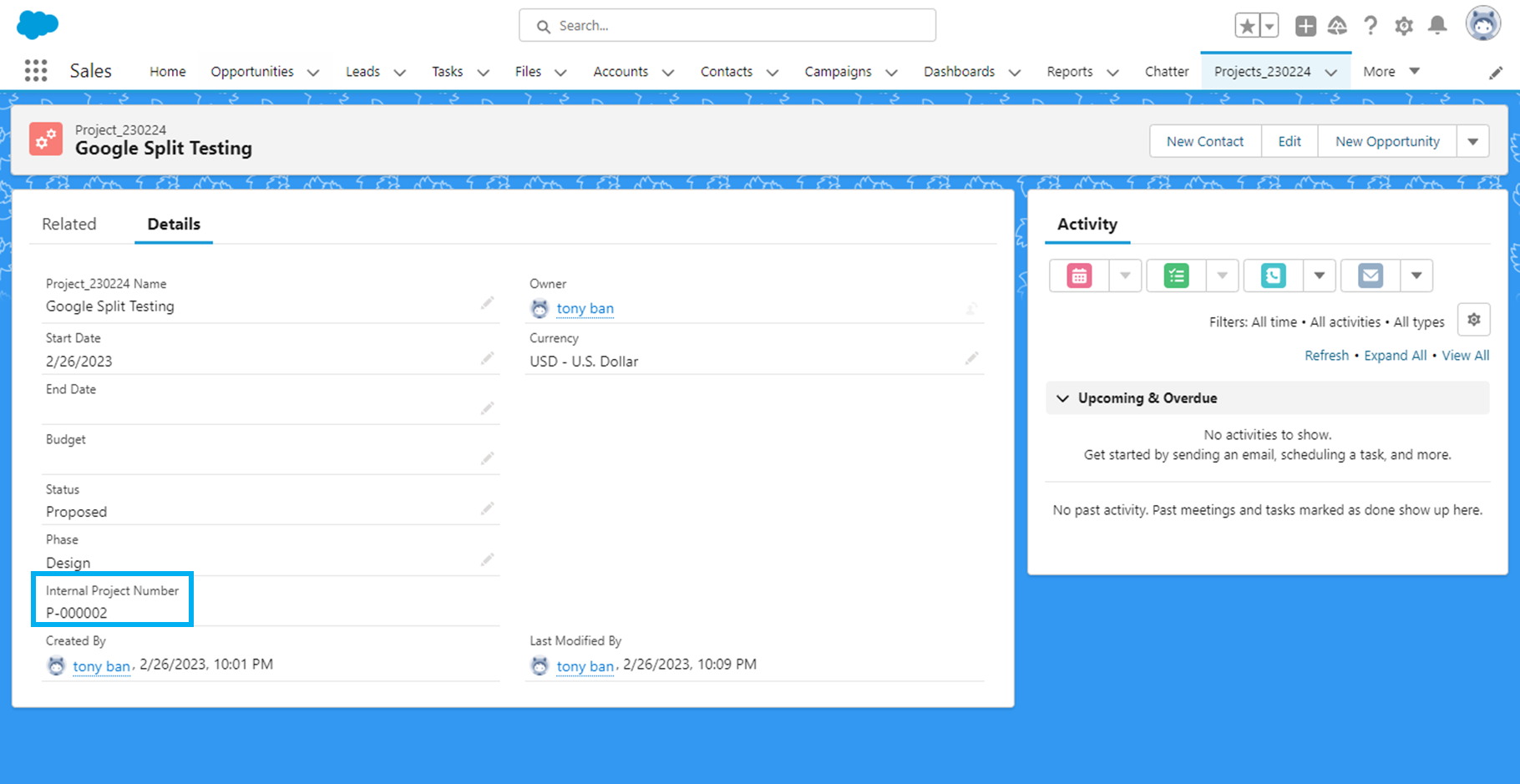Open the New Task dropdown arrow

(x=1222, y=276)
